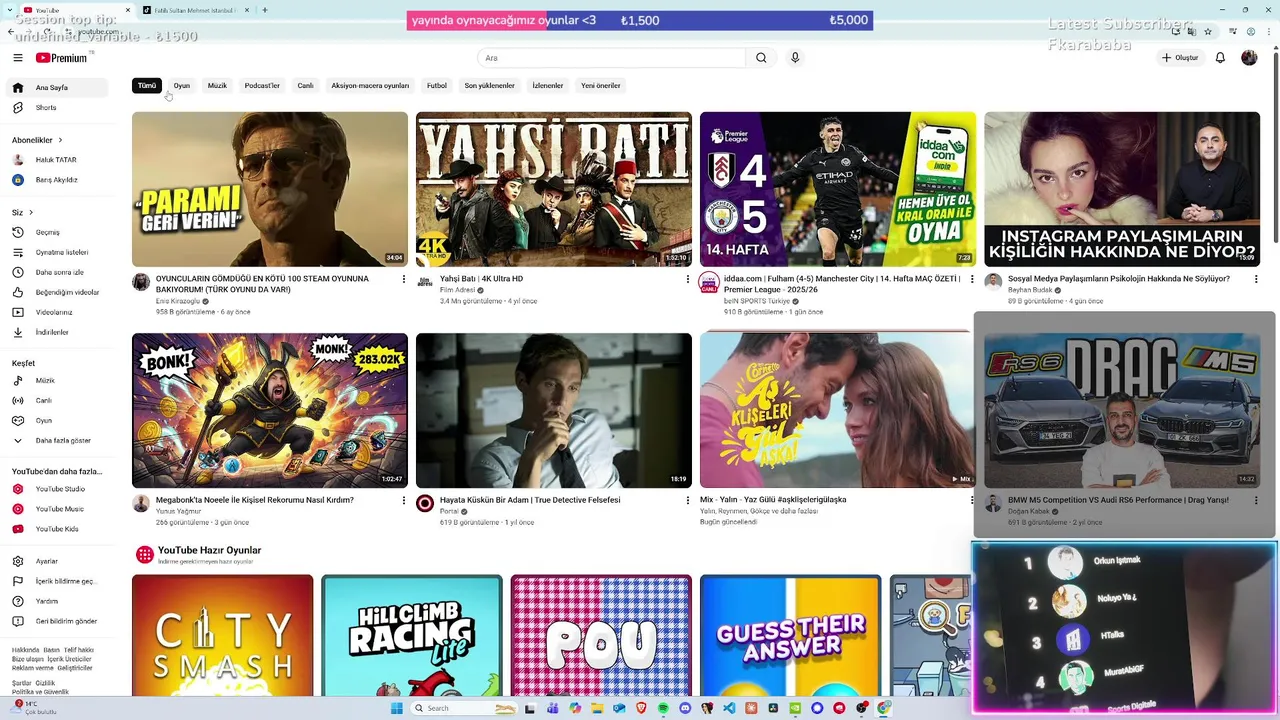Open the BMW M5 vs RS6 drag thumbnail
Screen dimensions: 1280x720
(1122, 410)
